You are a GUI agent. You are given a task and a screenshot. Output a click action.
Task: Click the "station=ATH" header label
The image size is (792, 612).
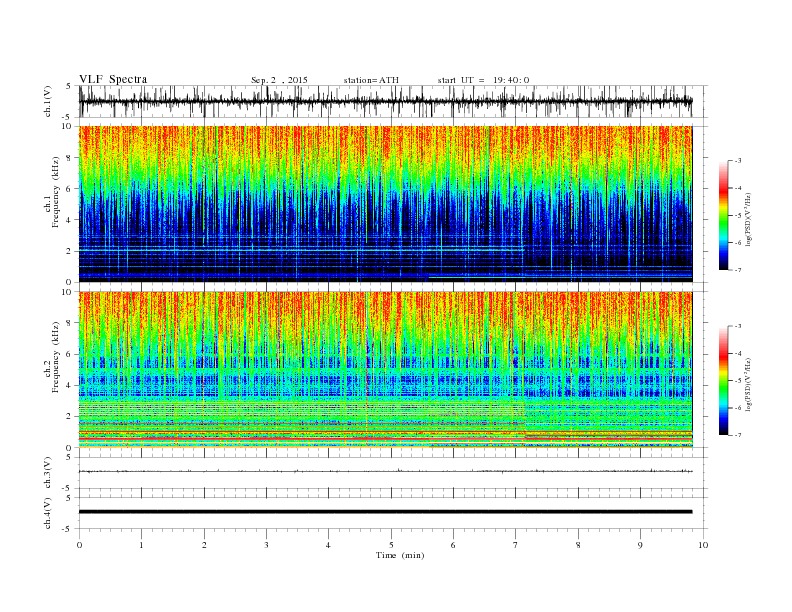pyautogui.click(x=371, y=80)
